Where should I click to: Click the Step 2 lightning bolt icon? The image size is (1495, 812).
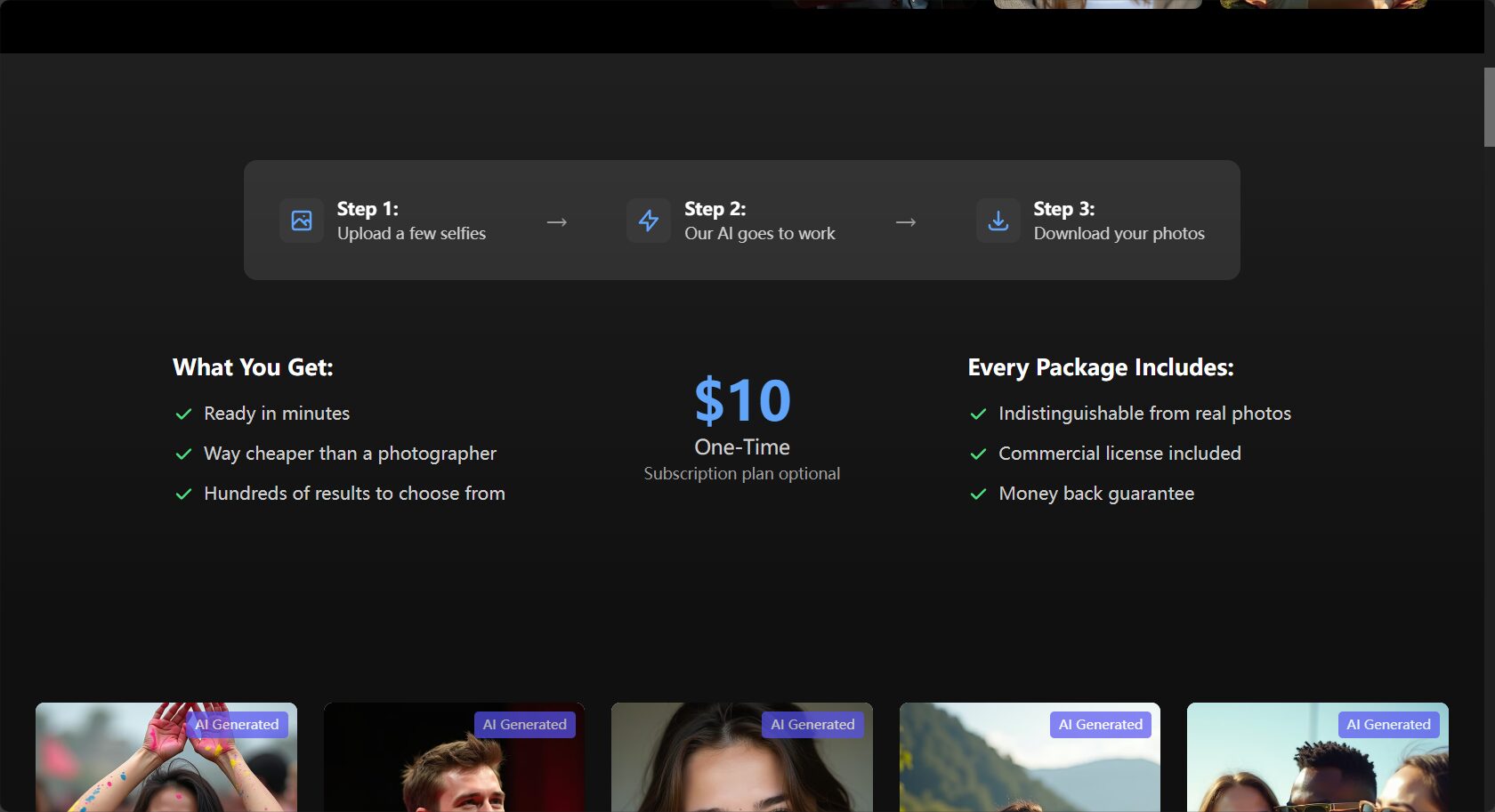point(649,221)
